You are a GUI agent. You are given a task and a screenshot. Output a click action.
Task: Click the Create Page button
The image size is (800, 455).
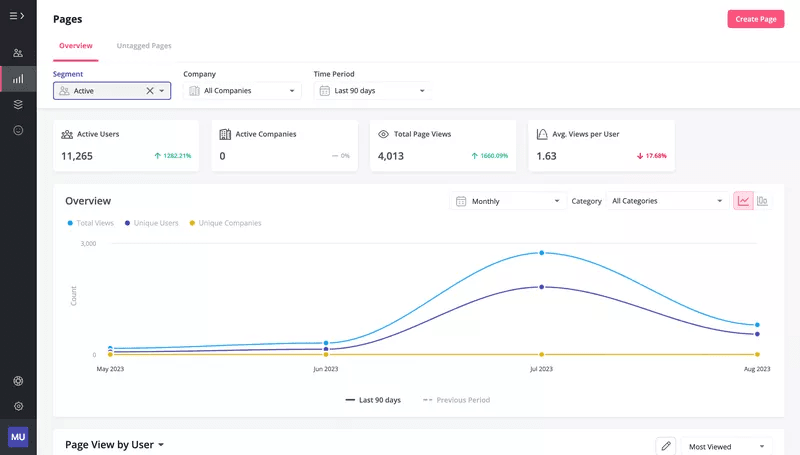click(755, 19)
